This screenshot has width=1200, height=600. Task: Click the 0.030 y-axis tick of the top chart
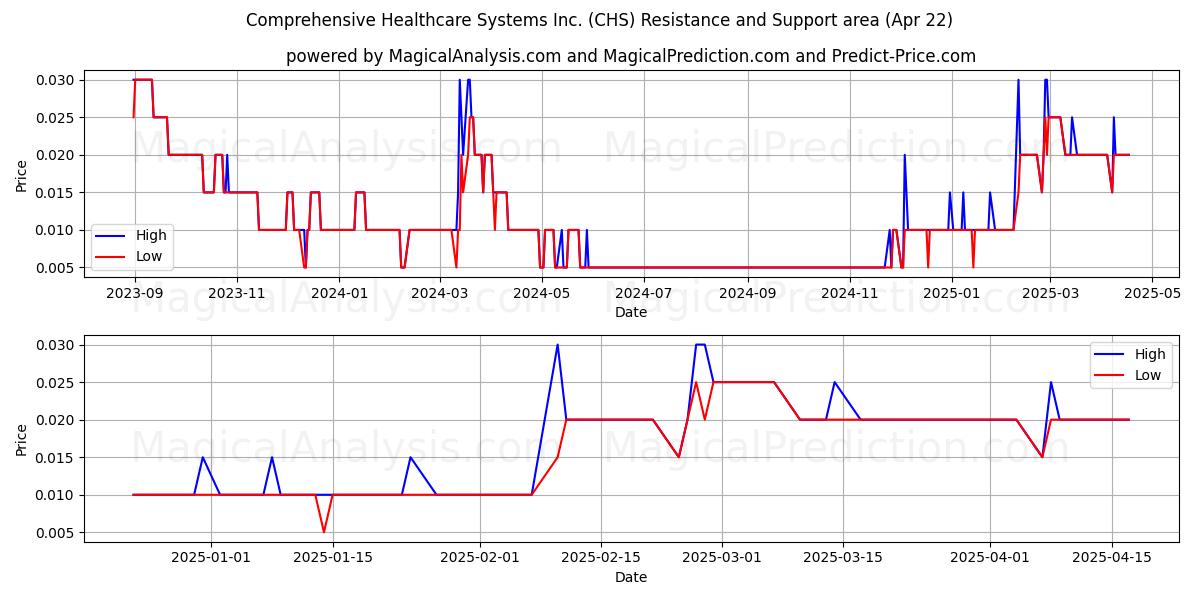(57, 80)
